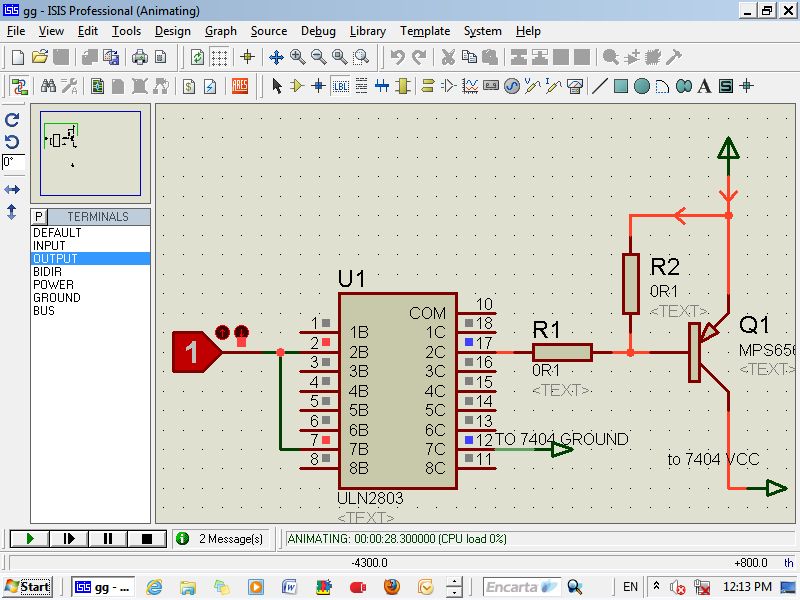Open the Windows Start menu
Screen dimensions: 800x600
coord(28,587)
